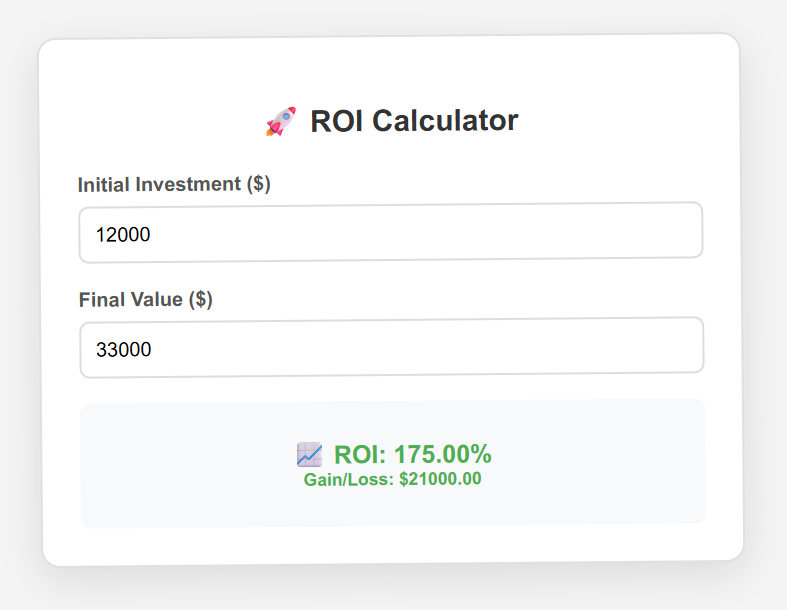Viewport: 787px width, 610px height.
Task: Click the ROI Calculator heading text
Action: (413, 121)
